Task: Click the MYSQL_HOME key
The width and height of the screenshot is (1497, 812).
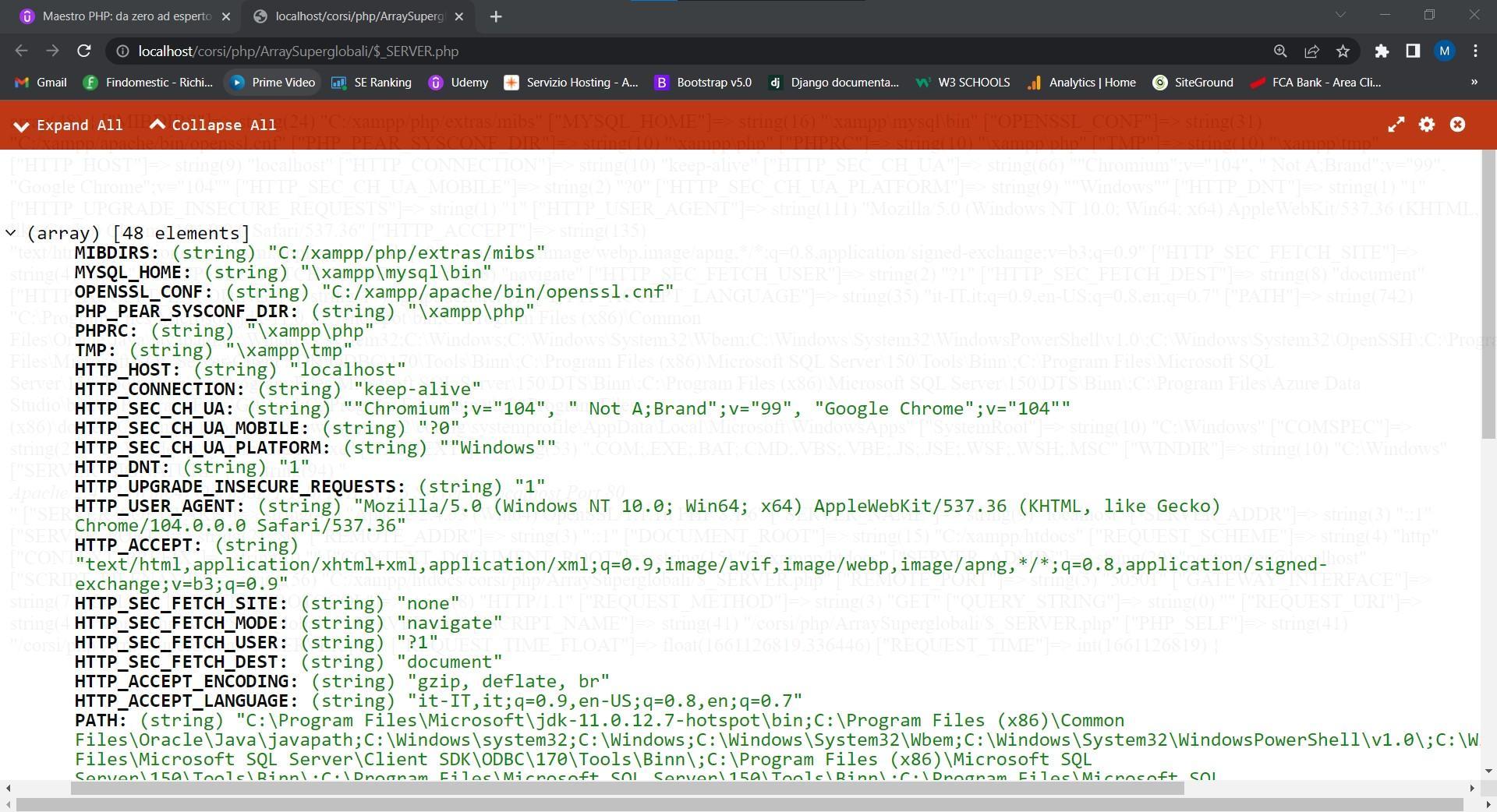Action: 133,272
